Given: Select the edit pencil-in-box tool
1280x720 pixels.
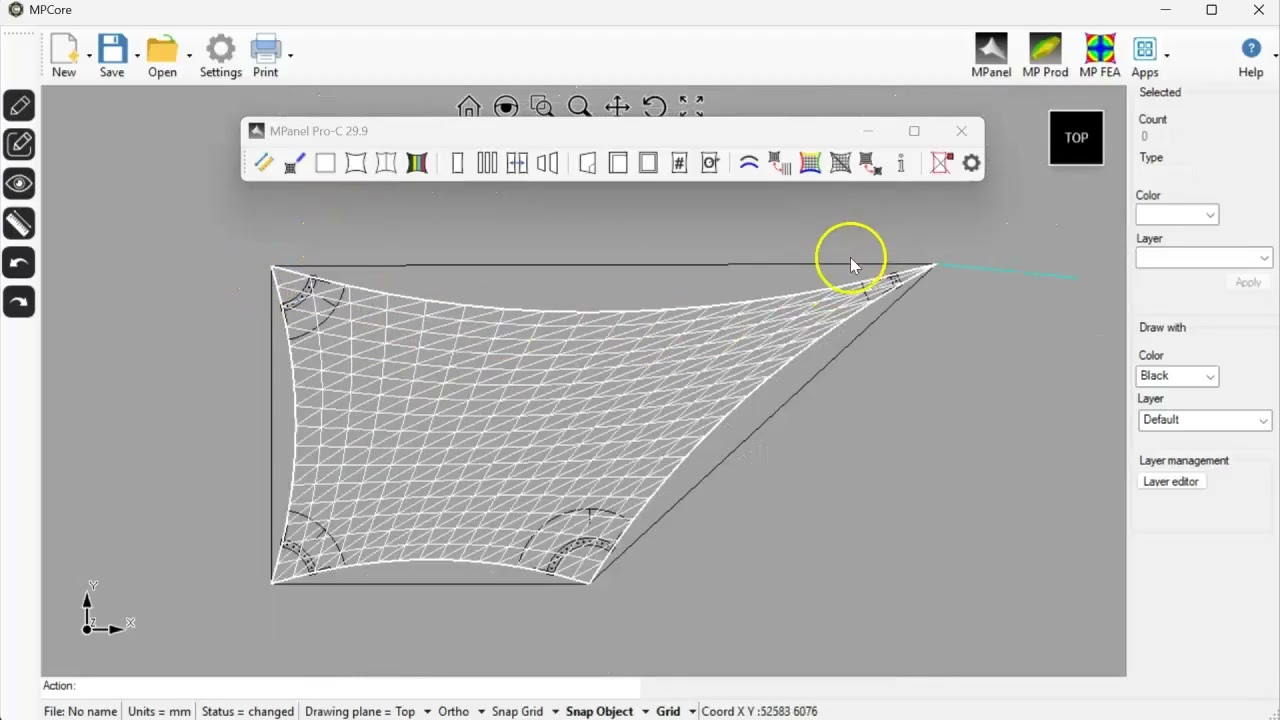Looking at the screenshot, I should 20,144.
